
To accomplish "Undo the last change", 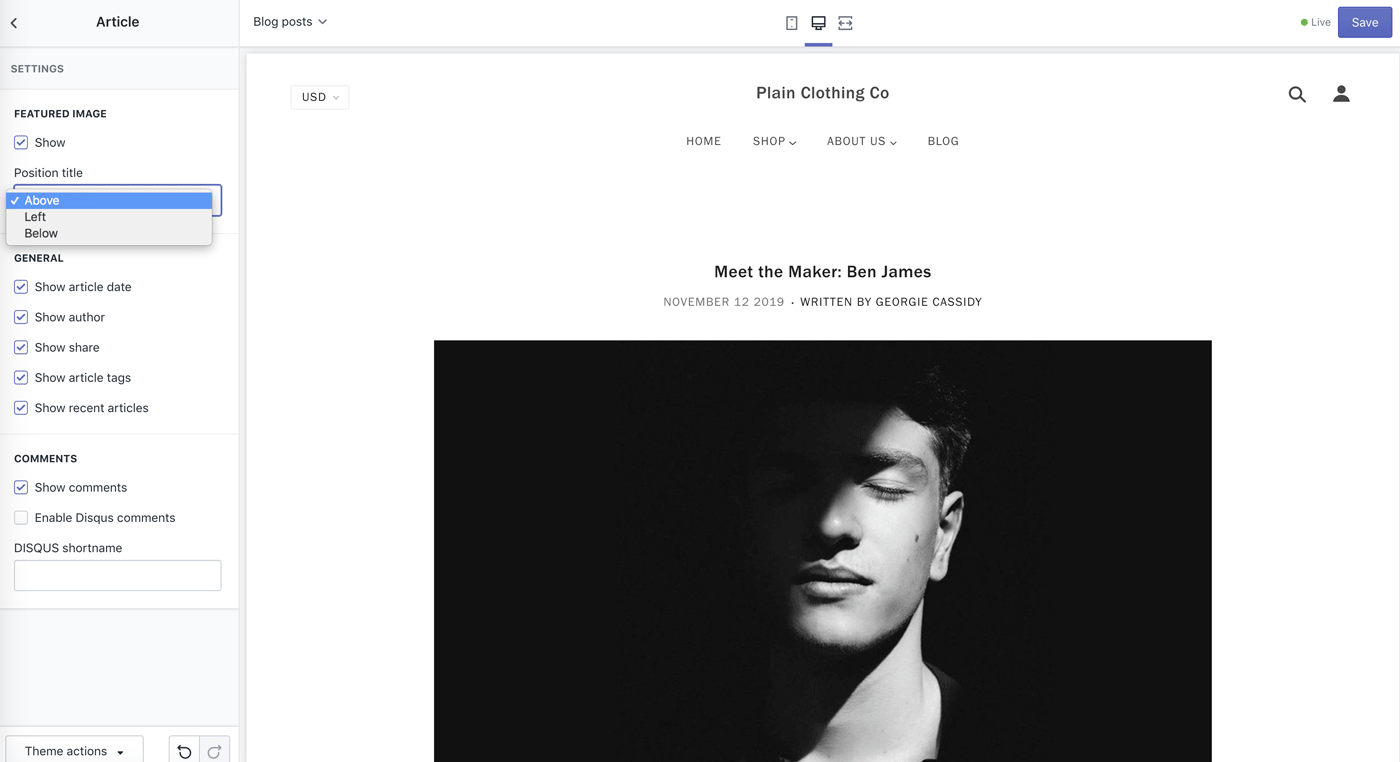I will pos(184,752).
